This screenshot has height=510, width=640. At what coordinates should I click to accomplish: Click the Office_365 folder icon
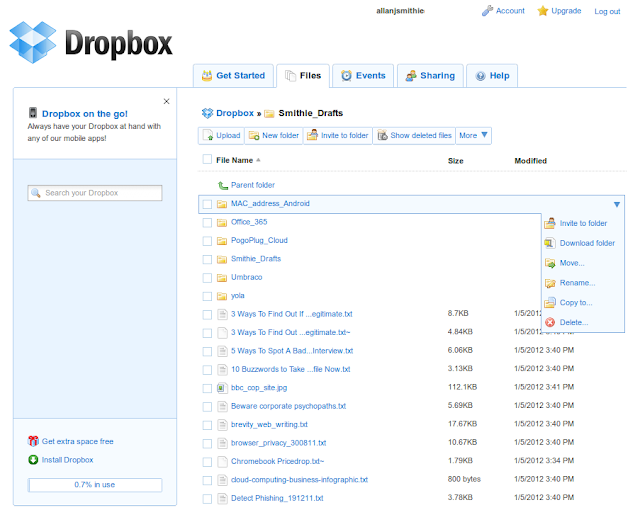222,222
